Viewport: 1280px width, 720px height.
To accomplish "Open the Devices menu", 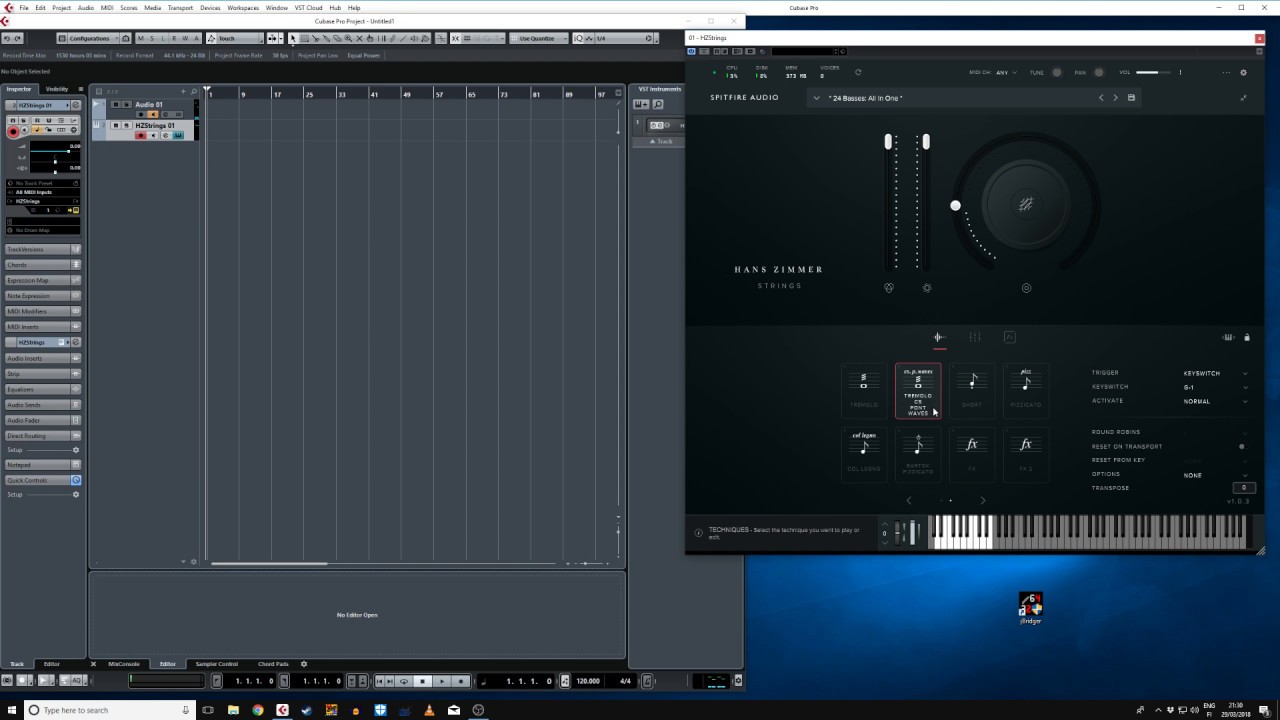I will pos(210,7).
